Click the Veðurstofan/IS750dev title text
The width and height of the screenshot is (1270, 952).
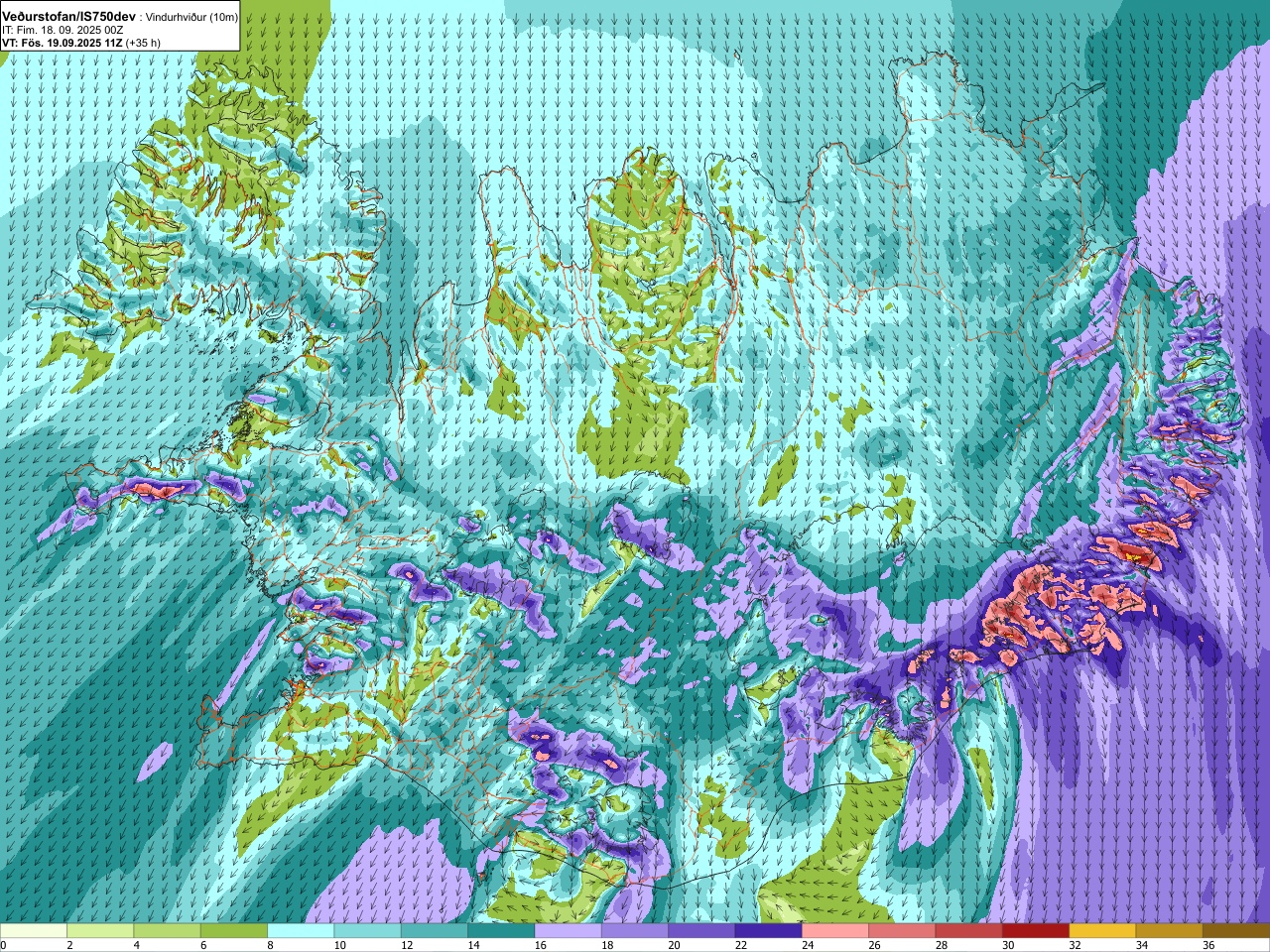68,17
